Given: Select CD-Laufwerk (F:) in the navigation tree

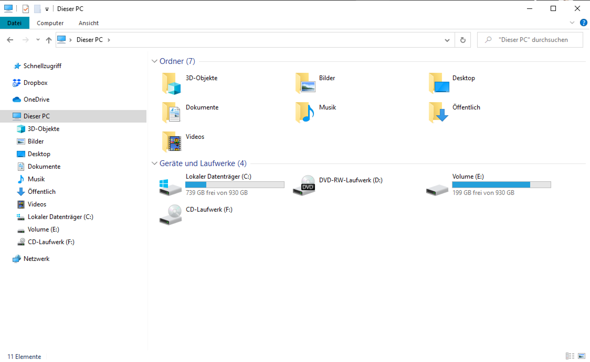Looking at the screenshot, I should click(x=51, y=242).
